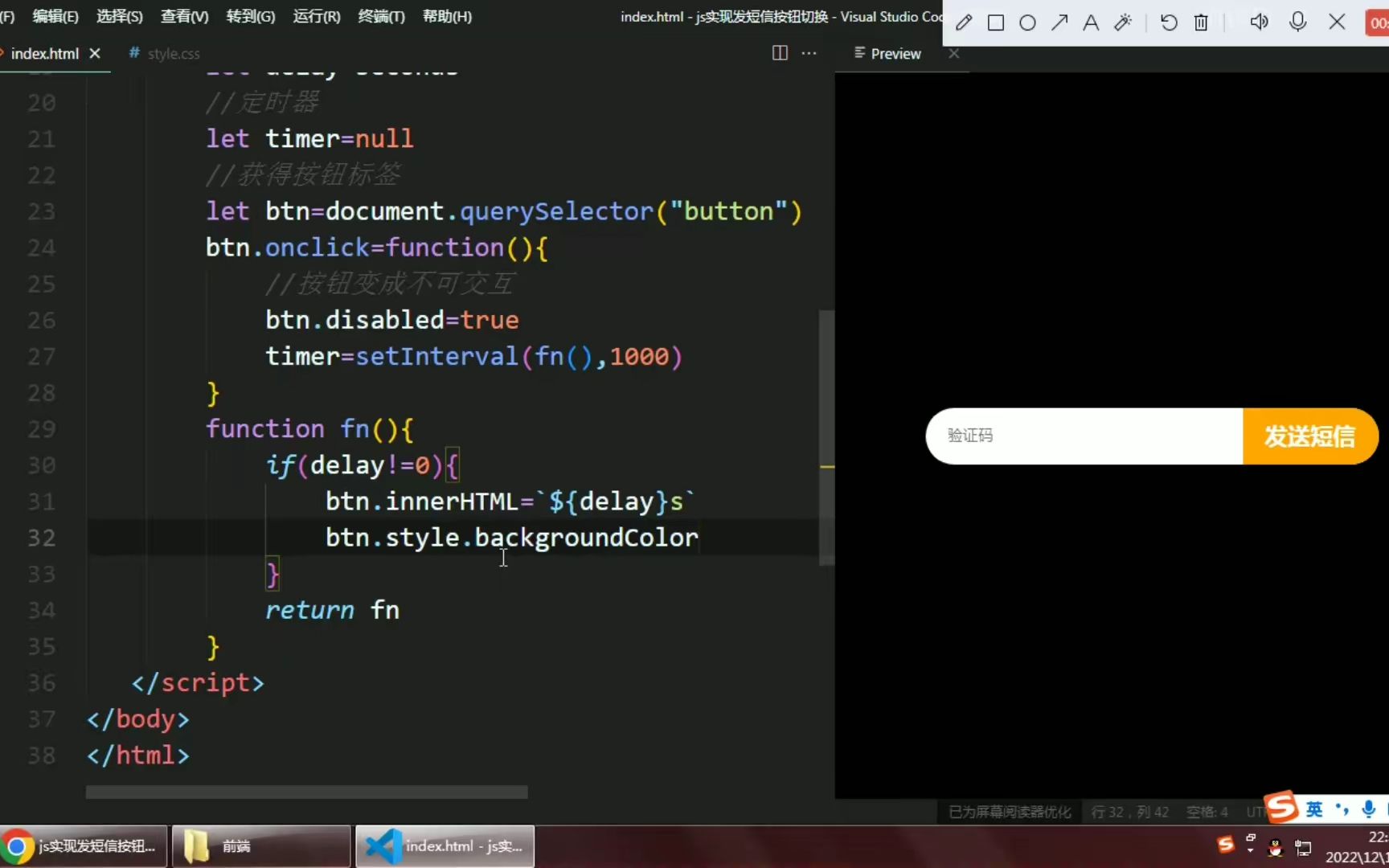Viewport: 1389px width, 868px height.
Task: Switch to VS Code index.html taskbar button
Action: [x=445, y=846]
